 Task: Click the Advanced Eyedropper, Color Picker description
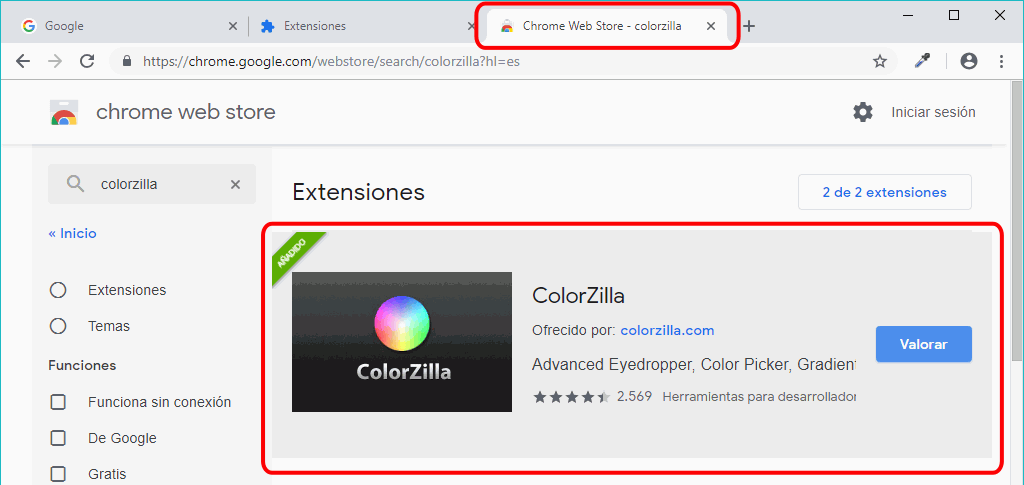tap(694, 365)
